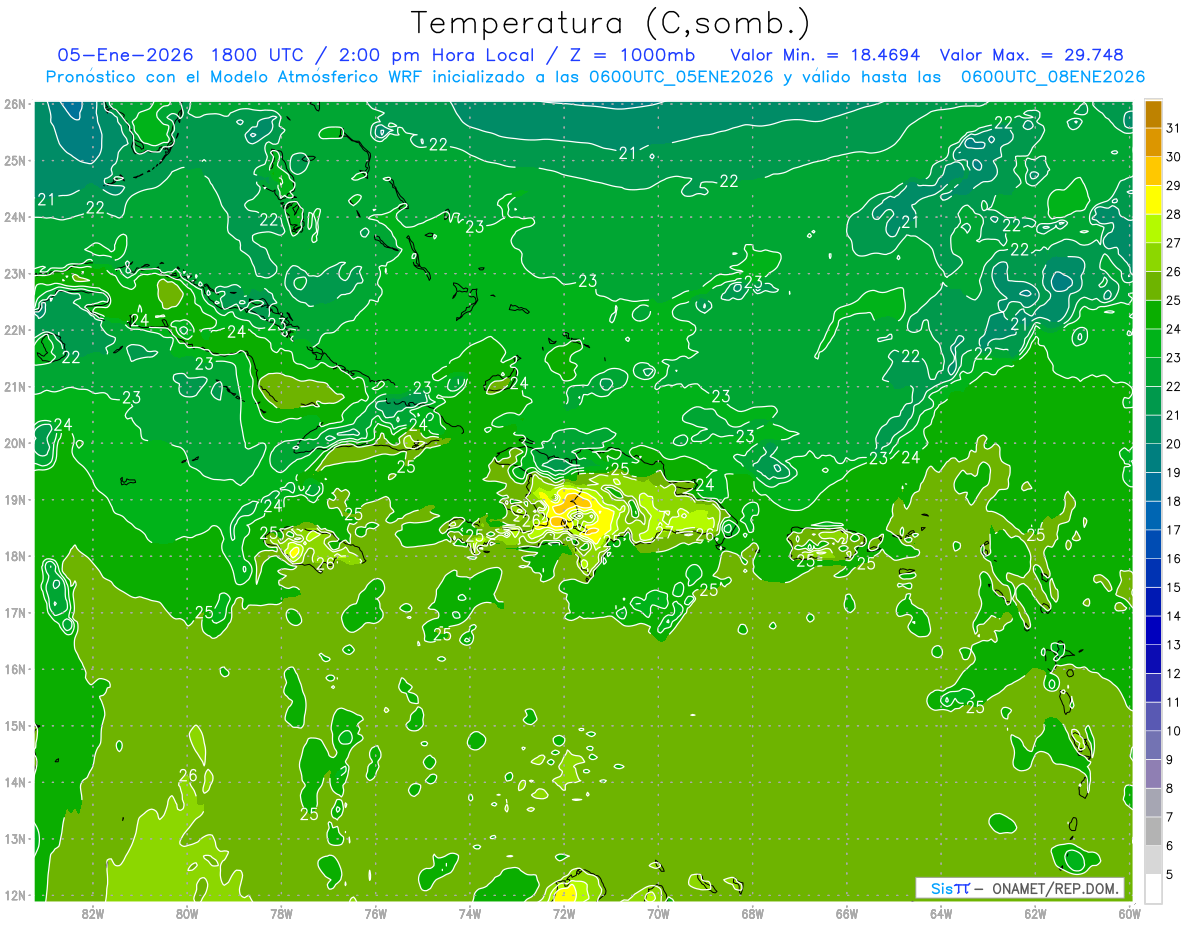The image size is (1200, 927).
Task: Select the yellow swatch between 28 and 29
Action: (x=1153, y=200)
